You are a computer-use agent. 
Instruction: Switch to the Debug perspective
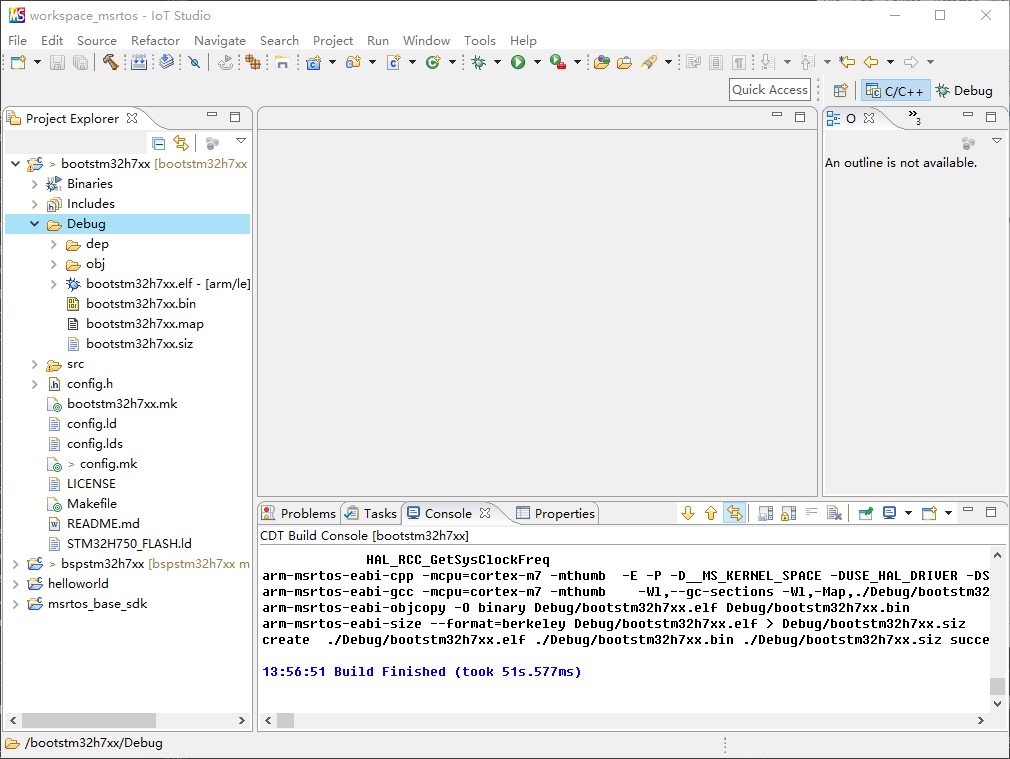pos(964,91)
